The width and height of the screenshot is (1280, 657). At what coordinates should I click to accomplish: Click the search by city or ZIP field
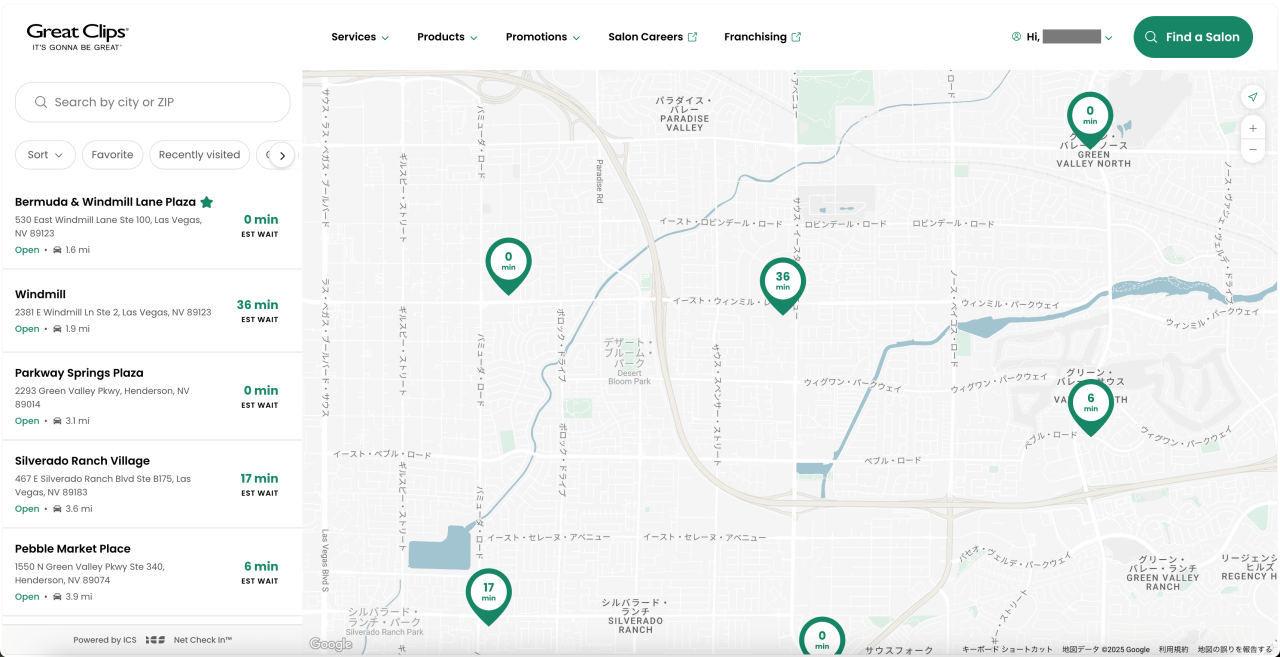coord(152,102)
